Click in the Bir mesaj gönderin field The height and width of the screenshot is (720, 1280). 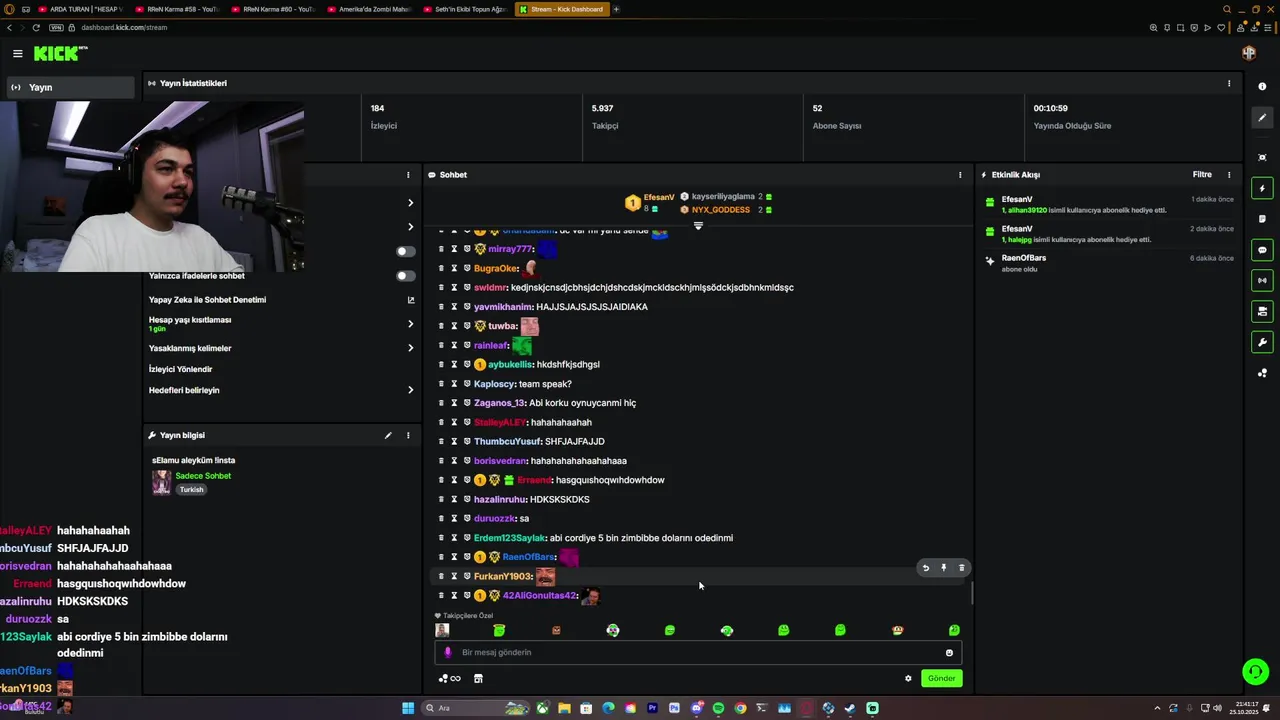pos(698,653)
